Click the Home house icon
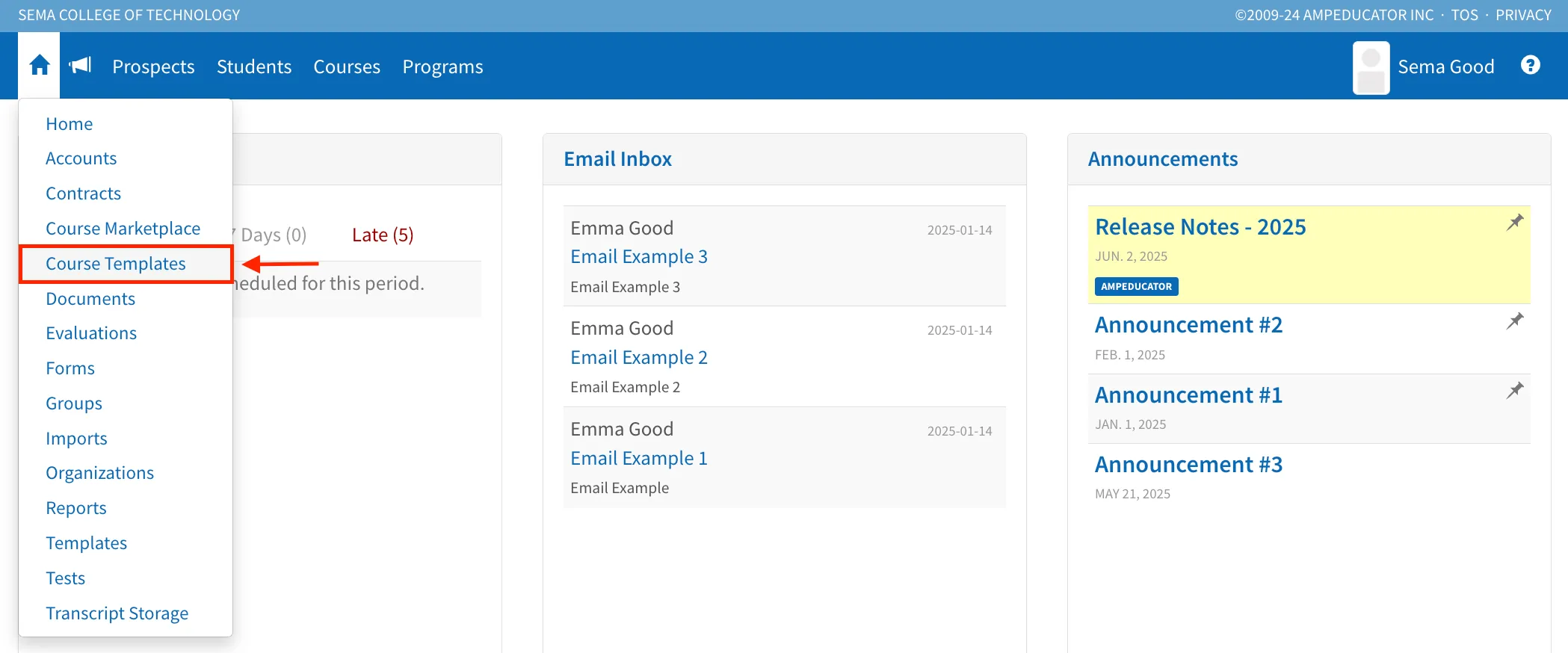This screenshot has height=653, width=1568. coord(40,66)
